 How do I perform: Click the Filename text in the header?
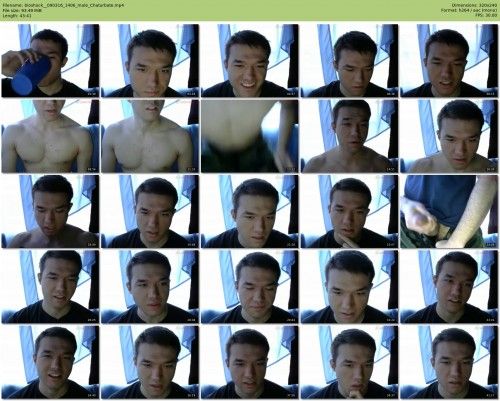(x=63, y=6)
